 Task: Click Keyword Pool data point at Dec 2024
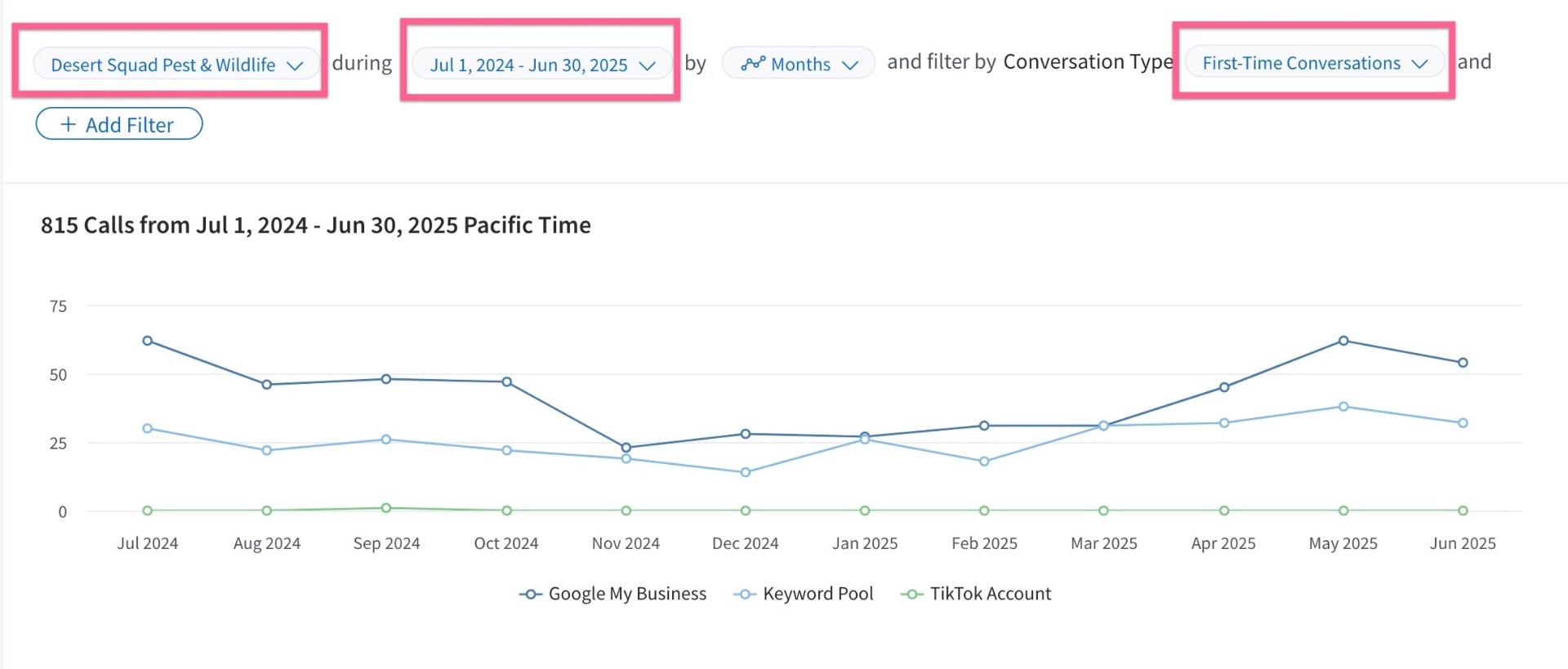[746, 472]
